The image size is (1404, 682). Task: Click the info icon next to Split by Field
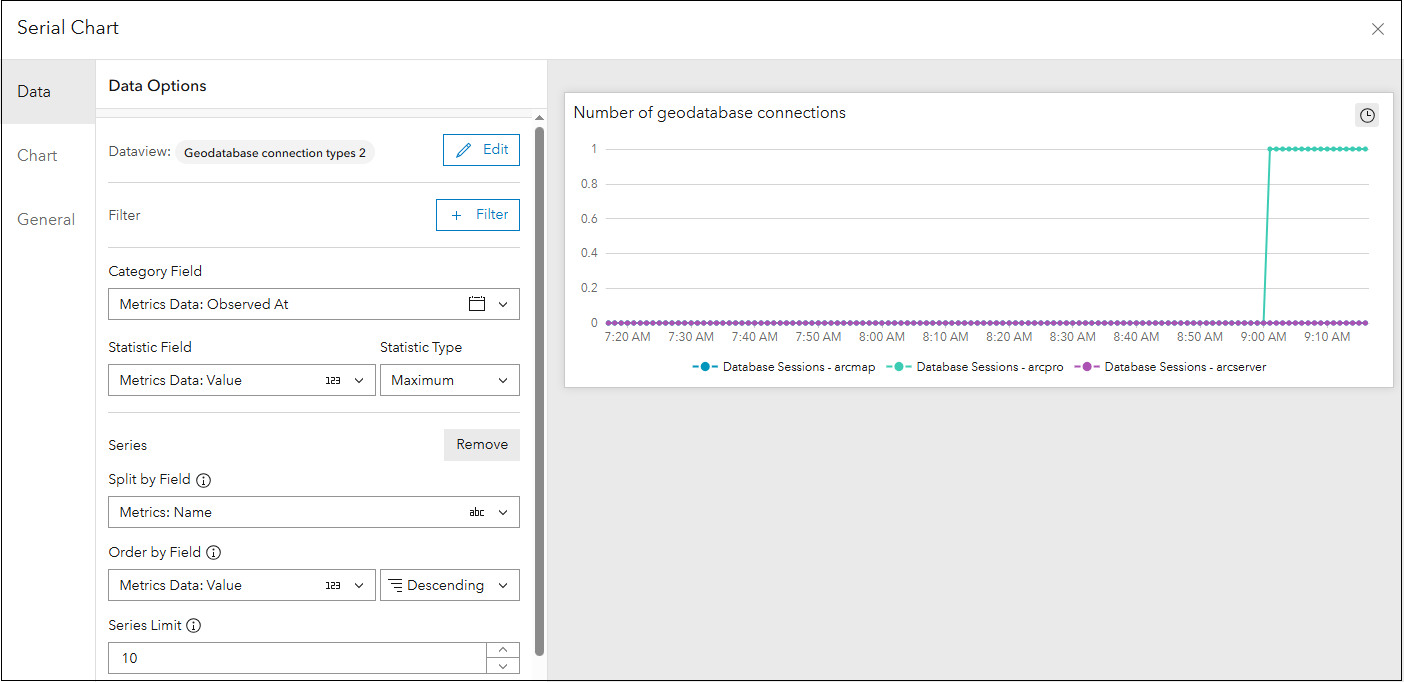click(x=204, y=480)
